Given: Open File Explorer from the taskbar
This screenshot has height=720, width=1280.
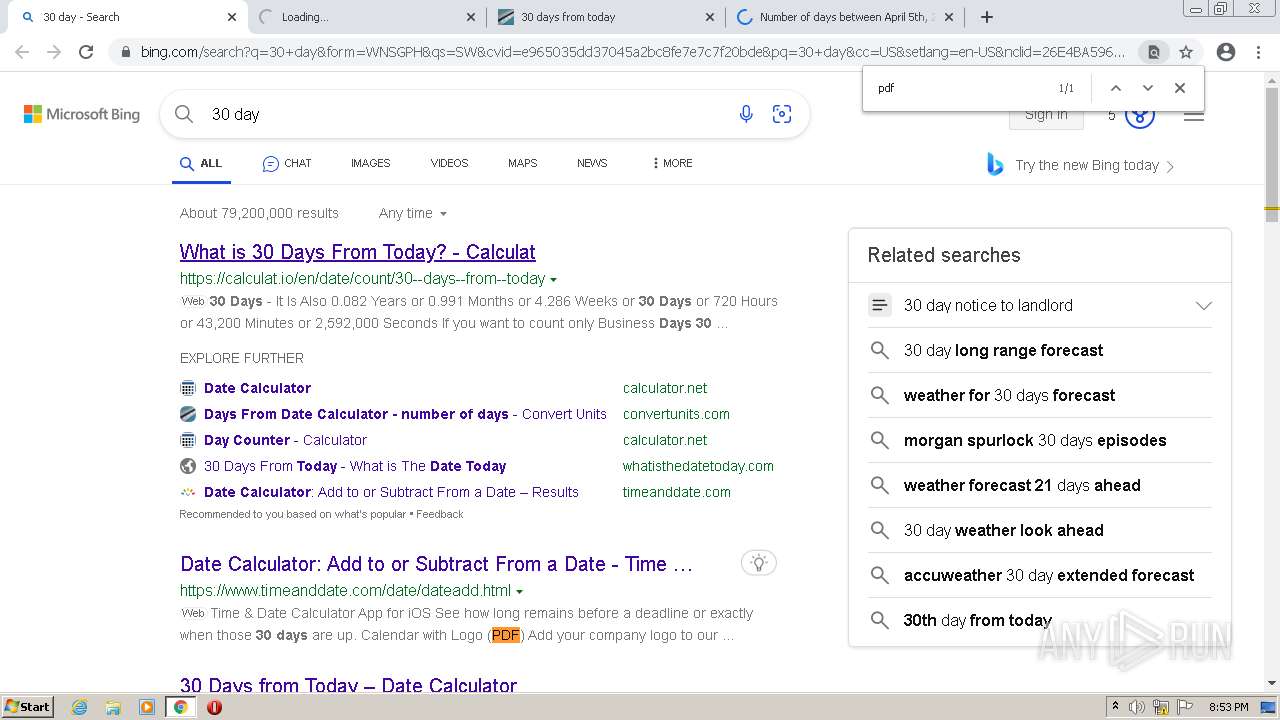Looking at the screenshot, I should [x=113, y=707].
